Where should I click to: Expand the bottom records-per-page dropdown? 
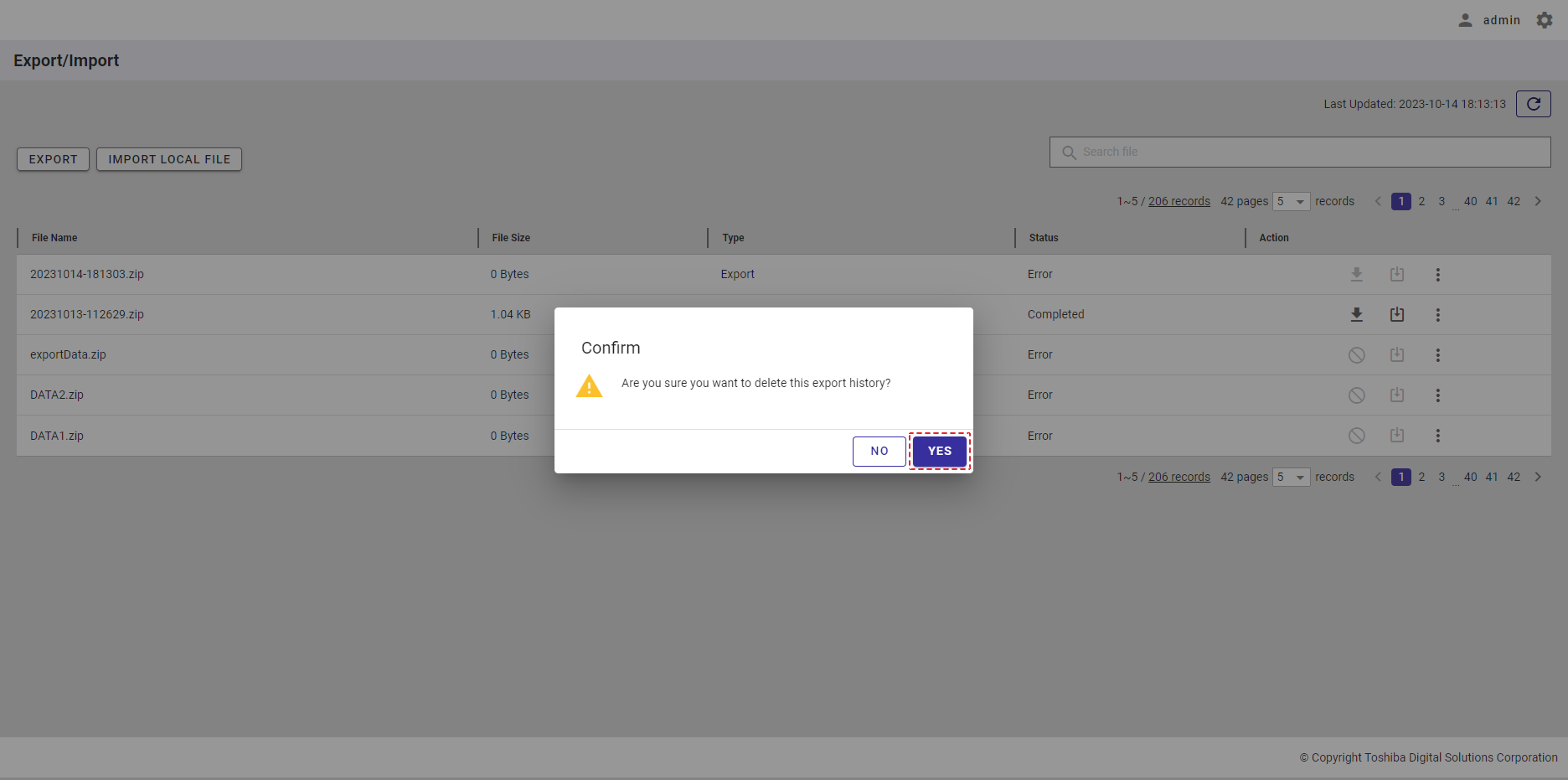click(1291, 478)
